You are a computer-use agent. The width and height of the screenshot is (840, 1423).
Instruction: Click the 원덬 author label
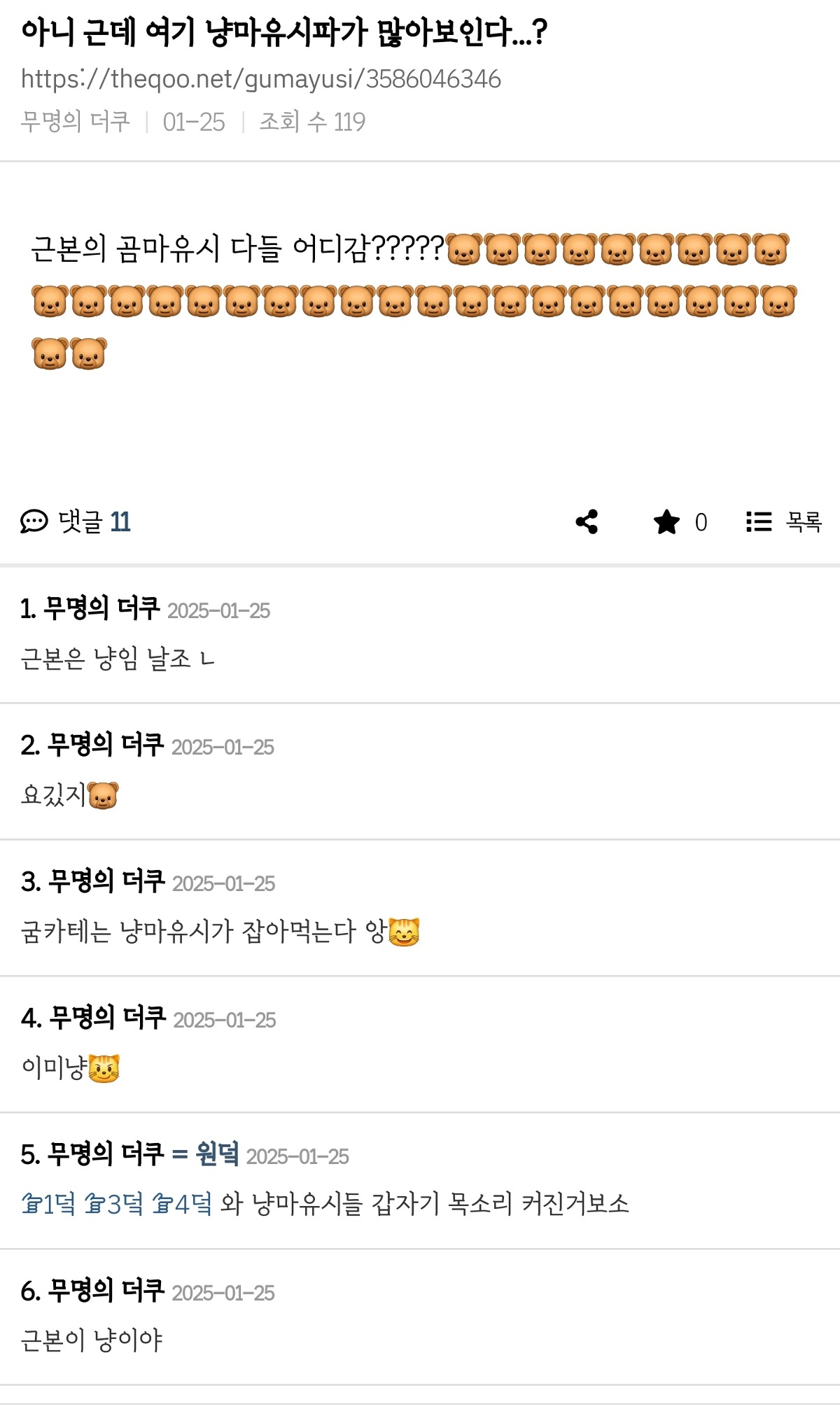click(x=217, y=1154)
